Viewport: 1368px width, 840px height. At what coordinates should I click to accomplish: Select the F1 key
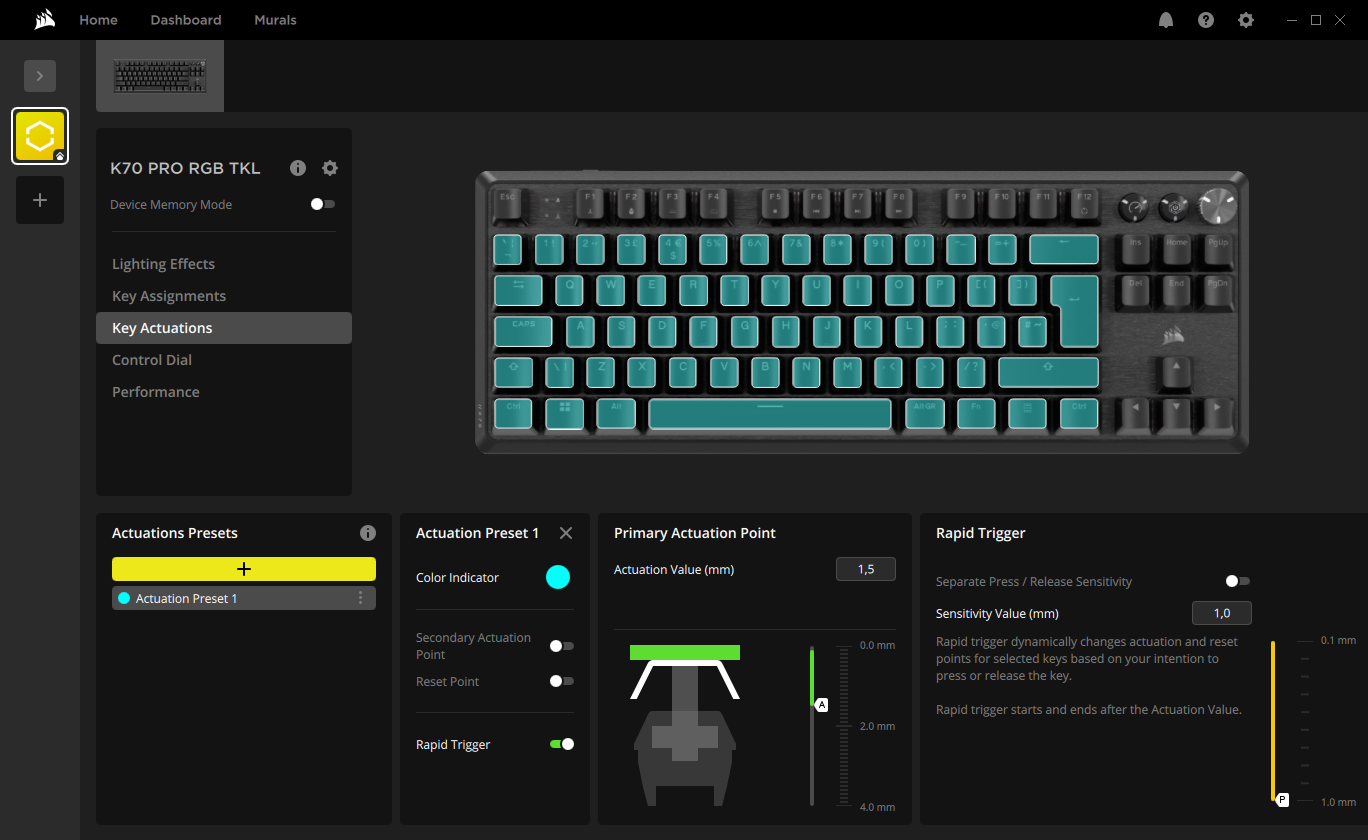(590, 205)
